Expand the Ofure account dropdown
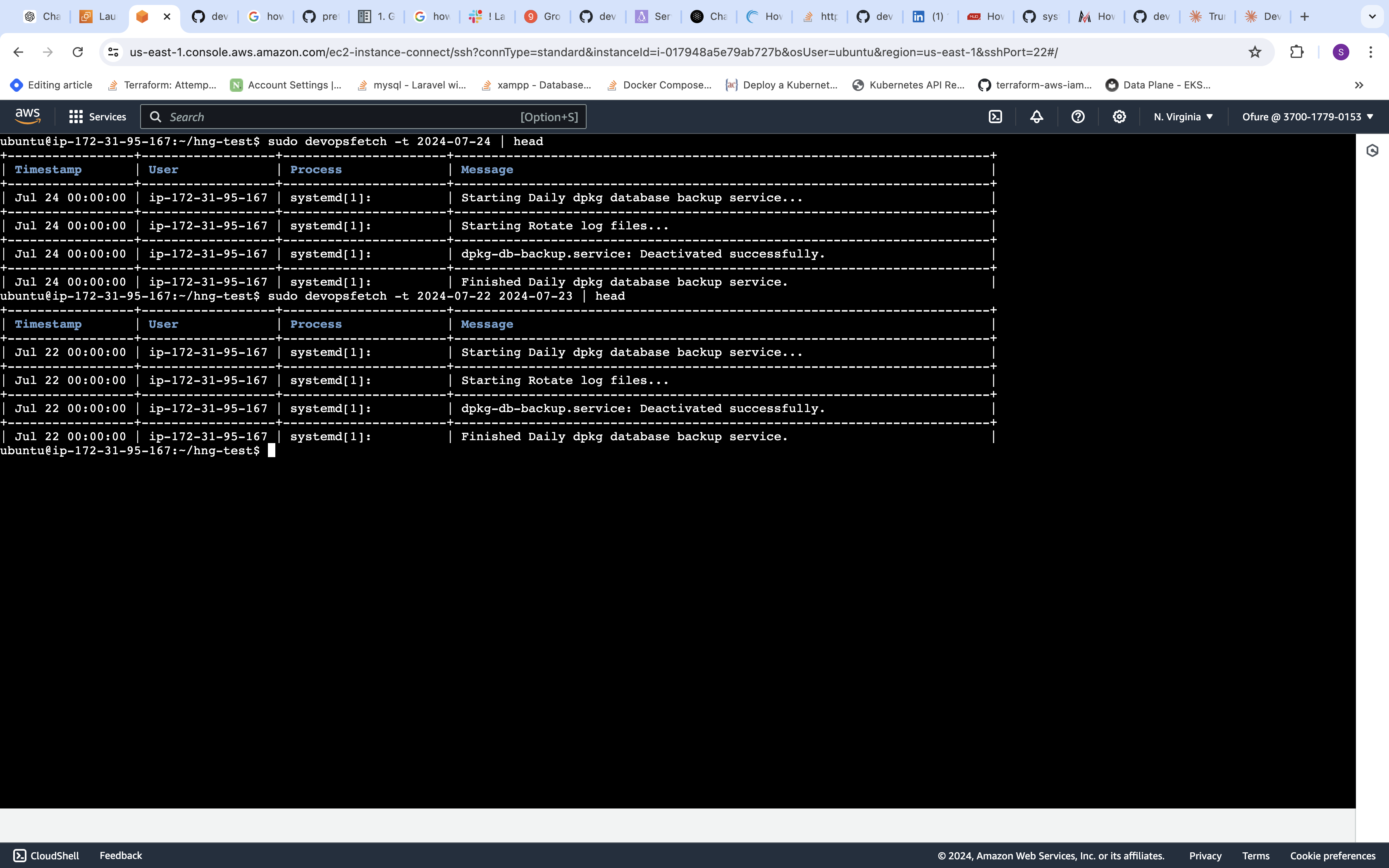This screenshot has height=868, width=1389. [1305, 117]
